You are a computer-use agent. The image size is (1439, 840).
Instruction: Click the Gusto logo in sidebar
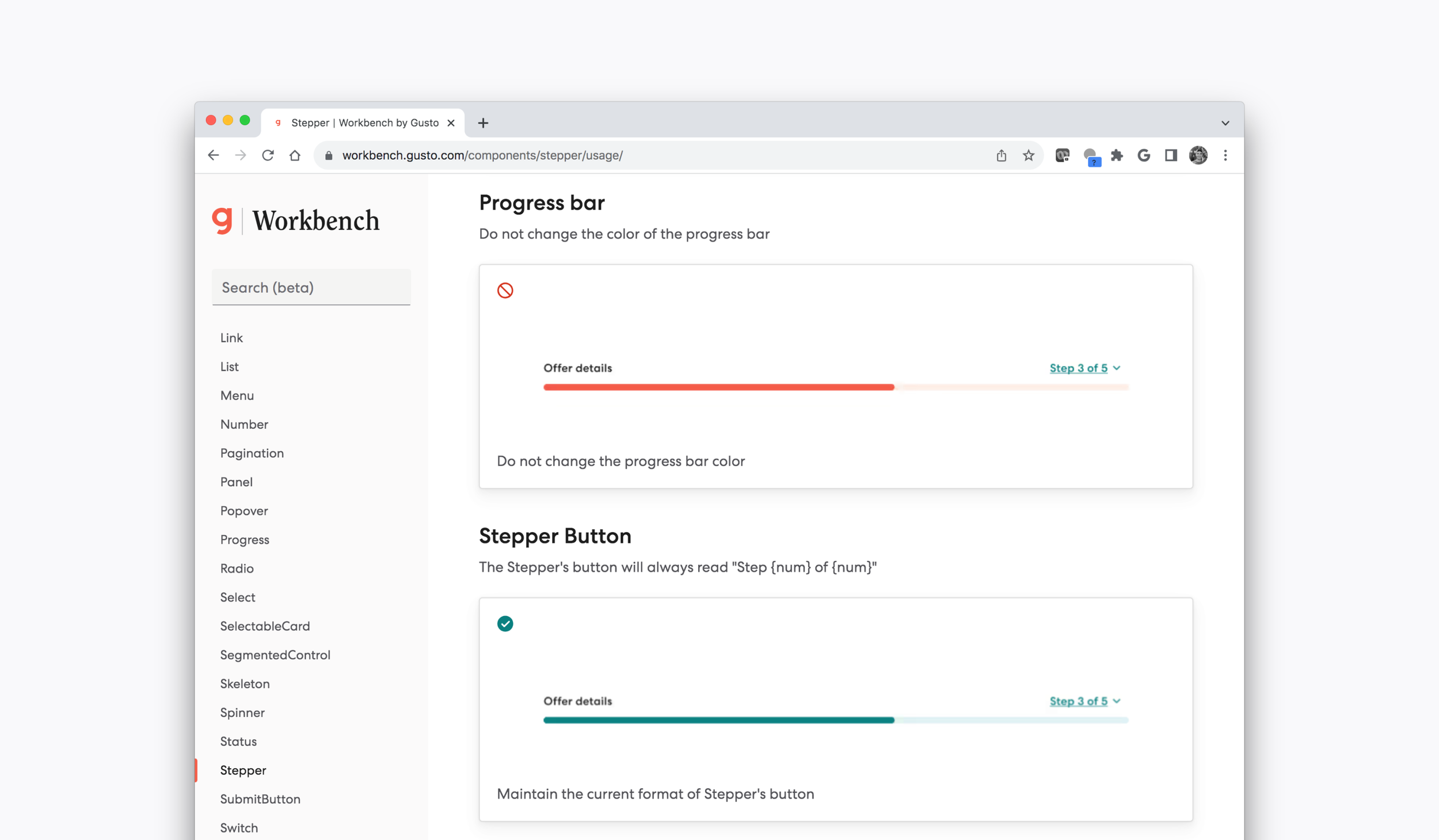[222, 220]
